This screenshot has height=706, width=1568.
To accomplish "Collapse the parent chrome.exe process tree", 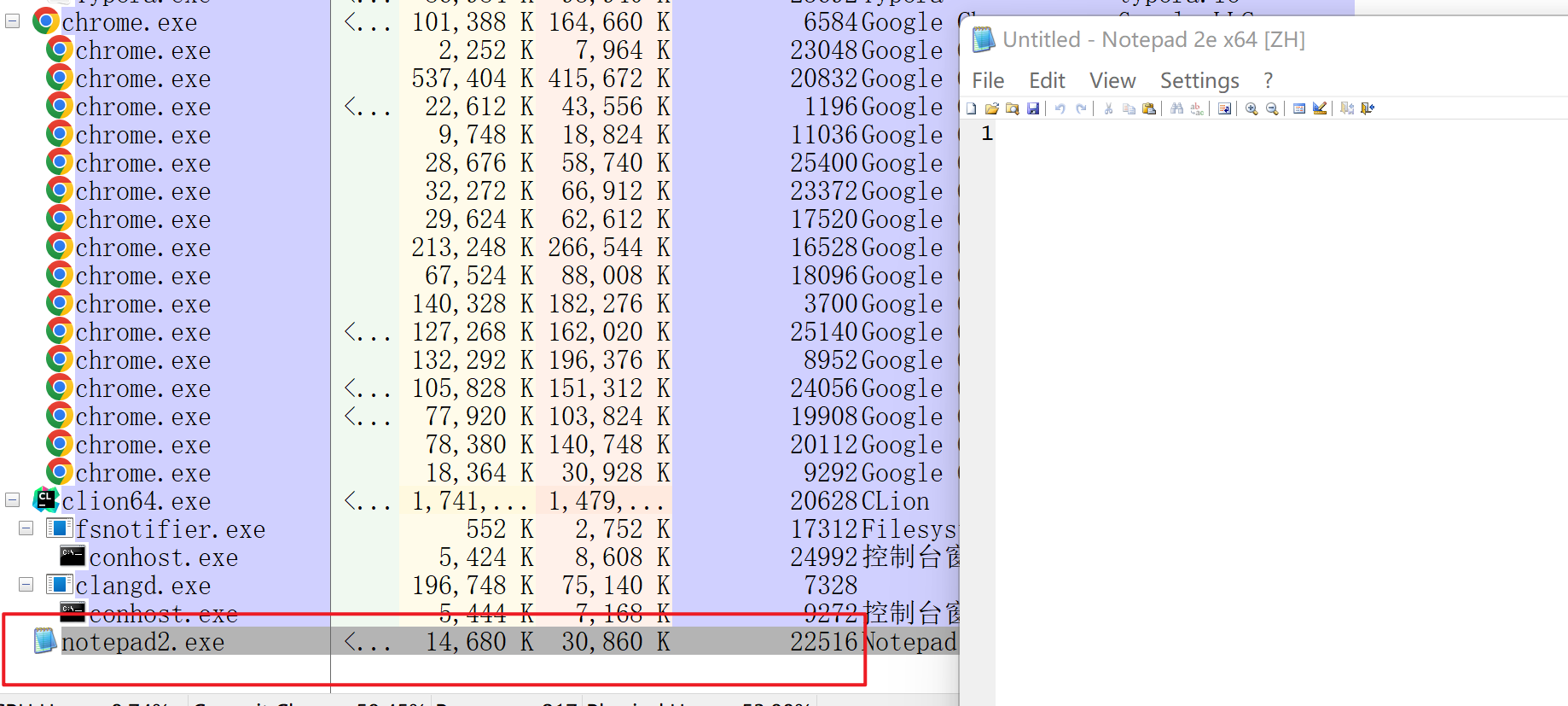I will [12, 21].
